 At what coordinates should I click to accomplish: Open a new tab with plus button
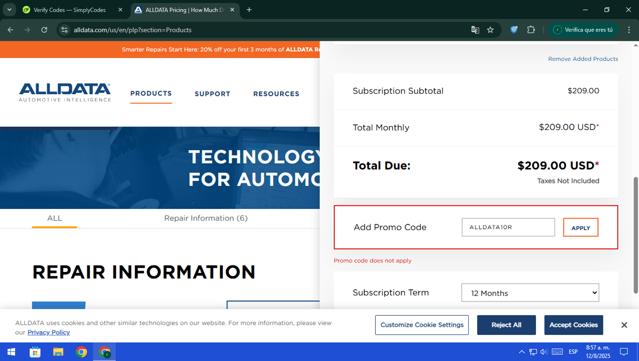[249, 10]
